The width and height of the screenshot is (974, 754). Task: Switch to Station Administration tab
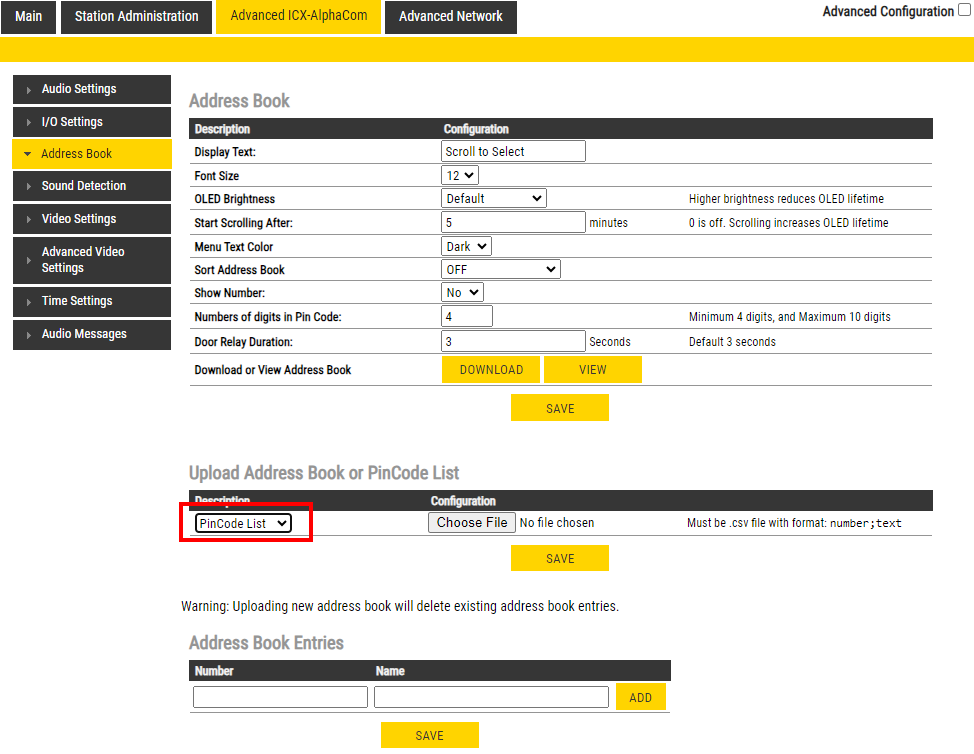pos(136,17)
